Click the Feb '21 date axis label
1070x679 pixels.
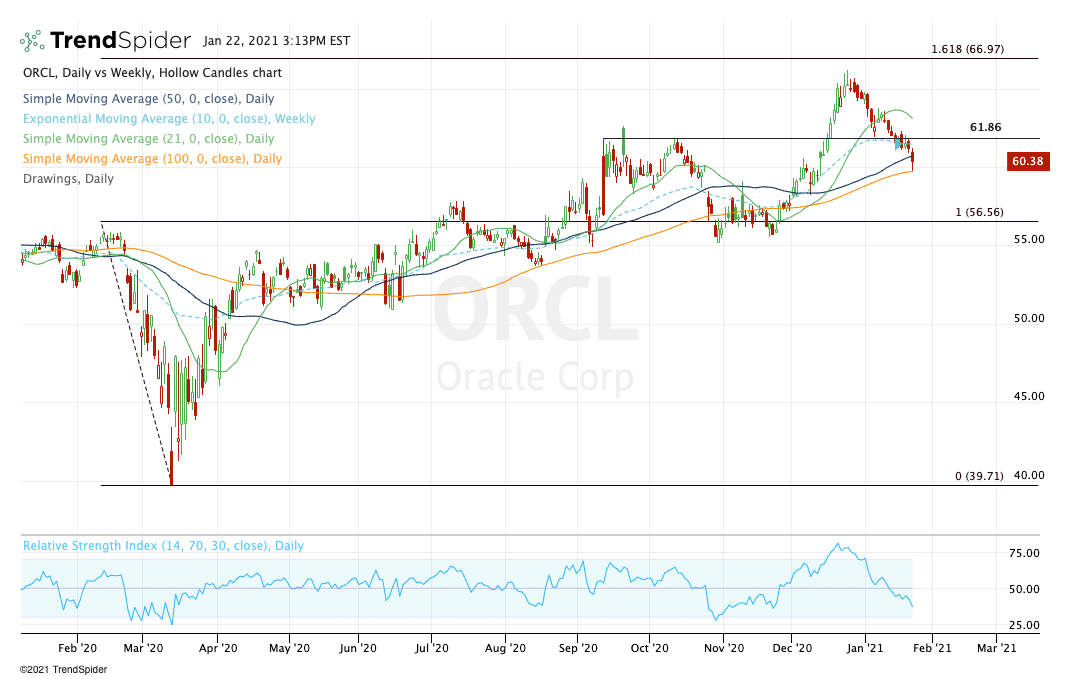click(x=932, y=648)
